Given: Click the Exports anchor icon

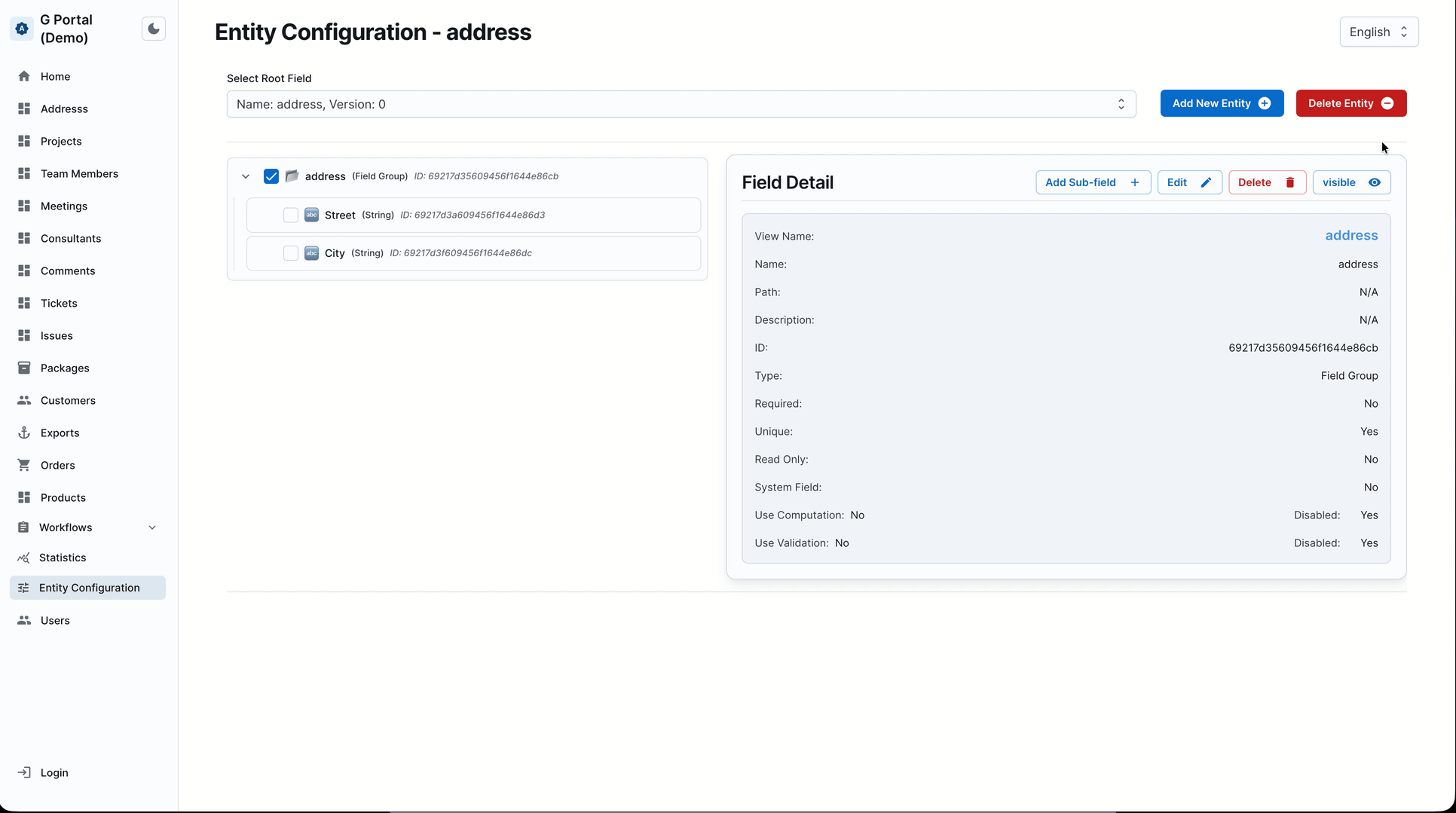Looking at the screenshot, I should point(24,432).
